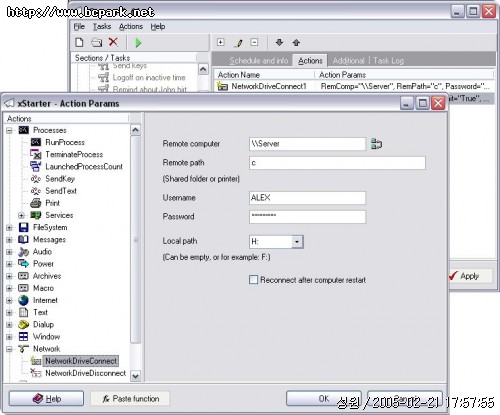The height and width of the screenshot is (415, 500).
Task: Expand the Audio tree node
Action: [9, 252]
